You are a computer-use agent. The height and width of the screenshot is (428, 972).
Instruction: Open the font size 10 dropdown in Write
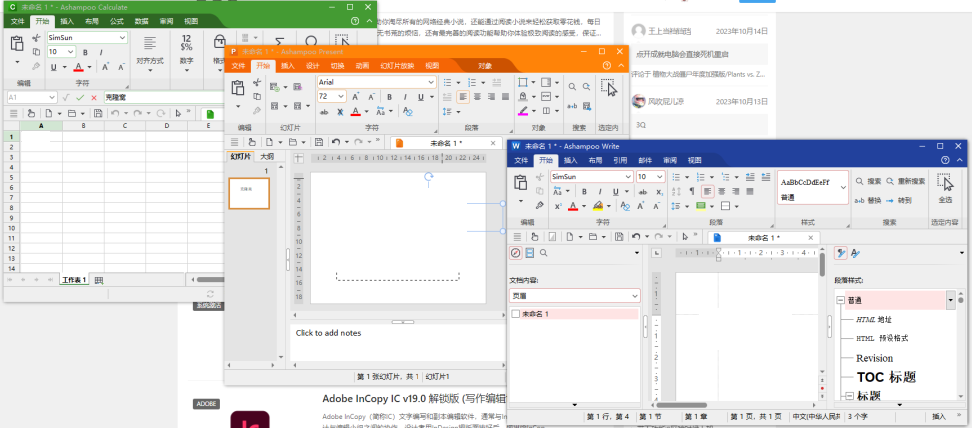(x=660, y=177)
